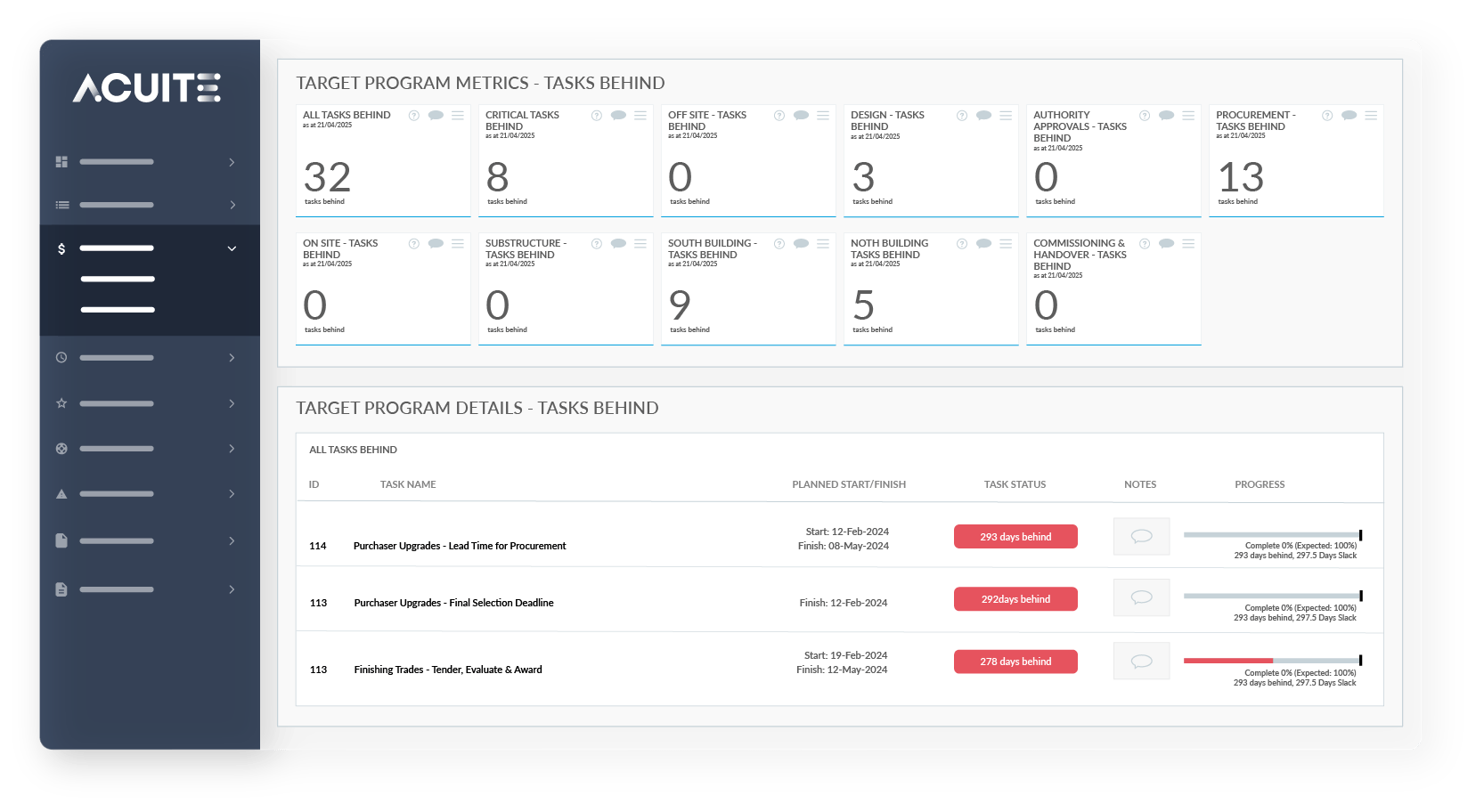Open menu of Commissioning & Handover card
Image resolution: width=1484 pixels, height=812 pixels.
pyautogui.click(x=1188, y=244)
